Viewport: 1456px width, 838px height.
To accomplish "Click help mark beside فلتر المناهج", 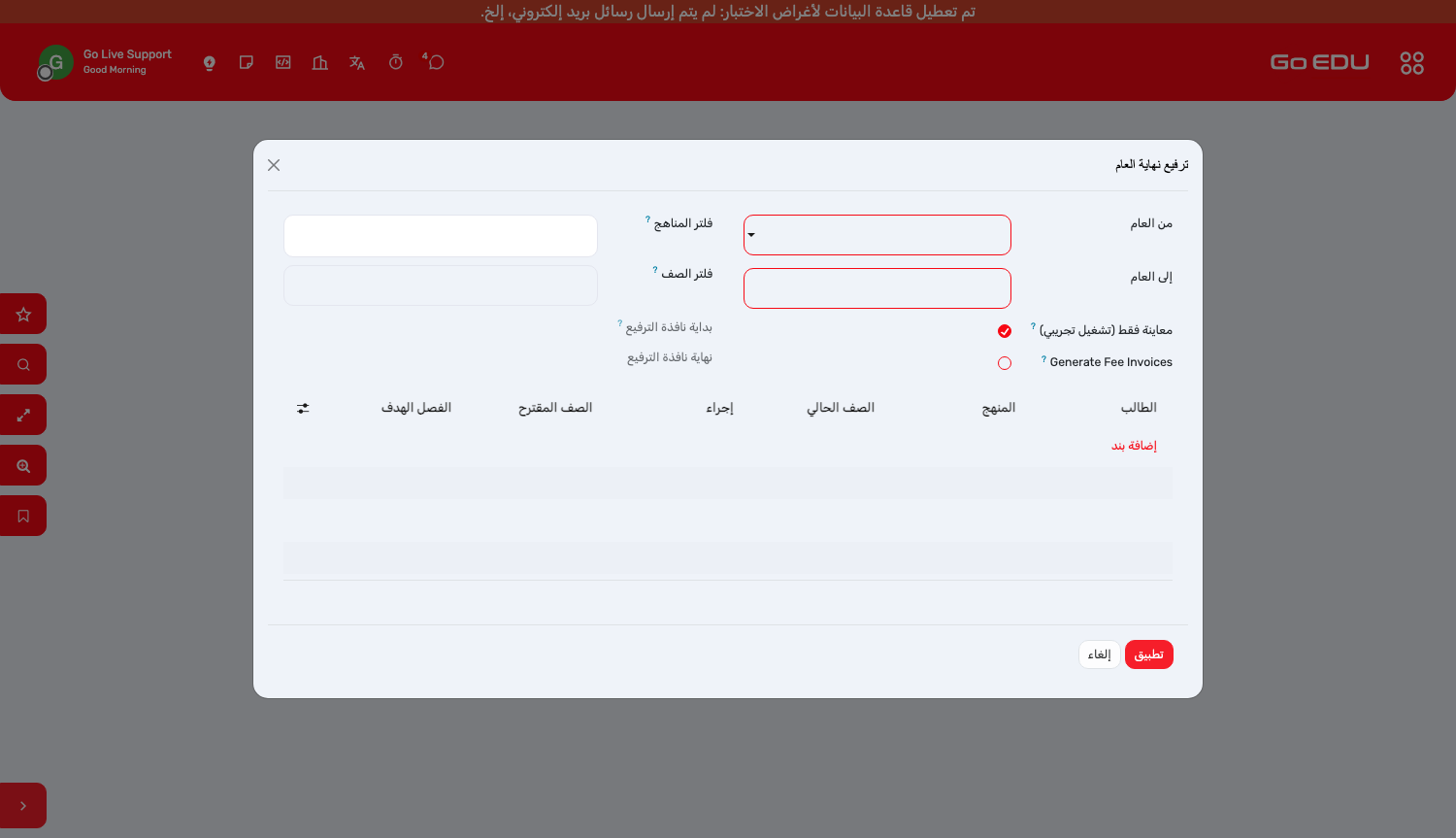I will point(647,219).
